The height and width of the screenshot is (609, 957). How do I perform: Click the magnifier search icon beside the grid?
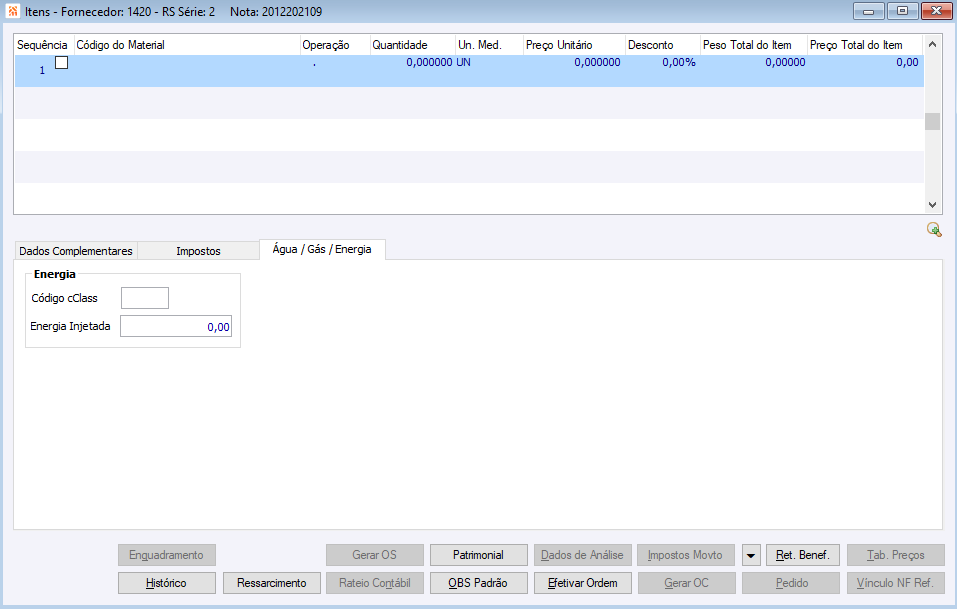[934, 230]
